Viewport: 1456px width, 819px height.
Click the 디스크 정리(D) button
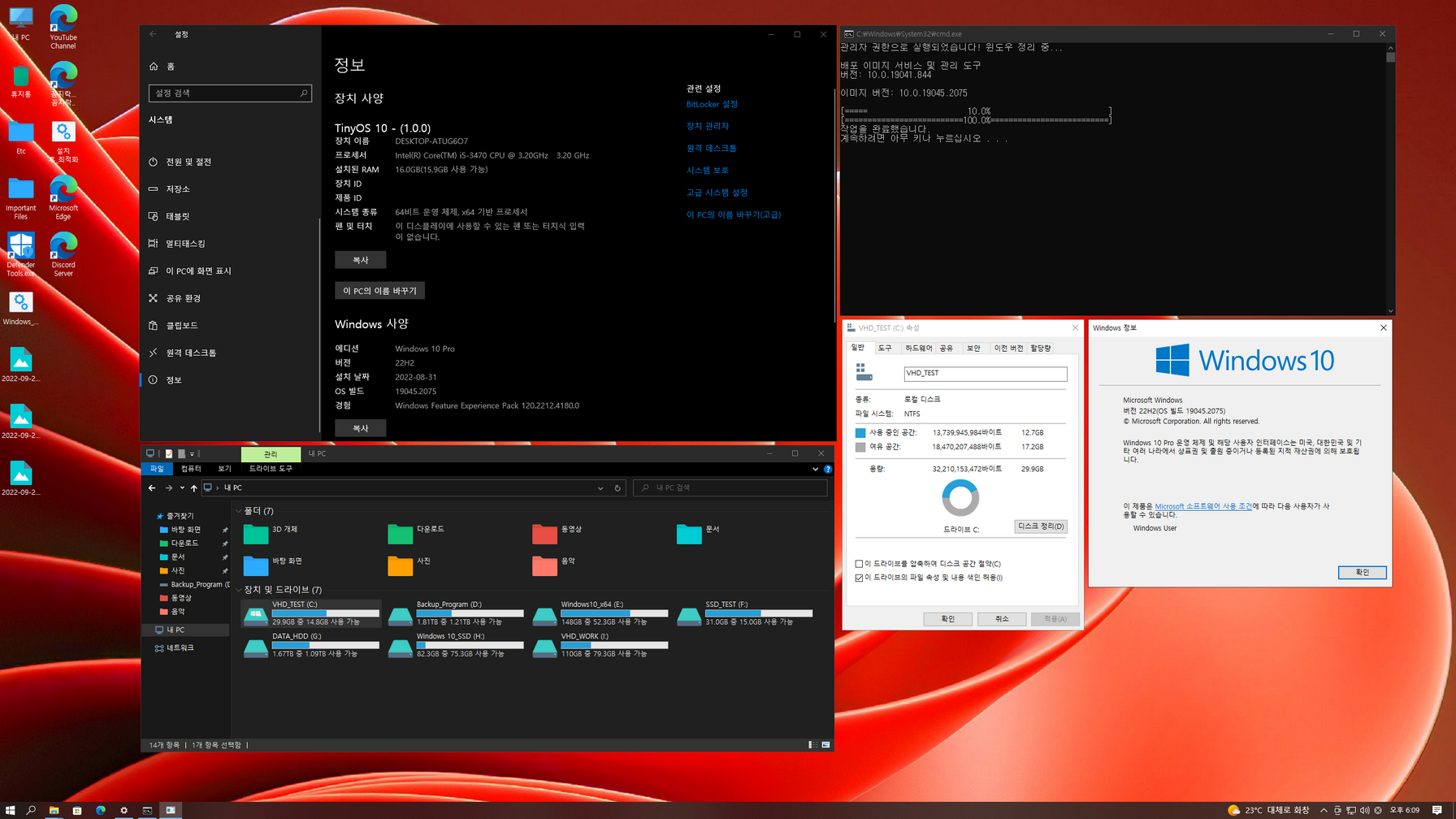pyautogui.click(x=1041, y=526)
